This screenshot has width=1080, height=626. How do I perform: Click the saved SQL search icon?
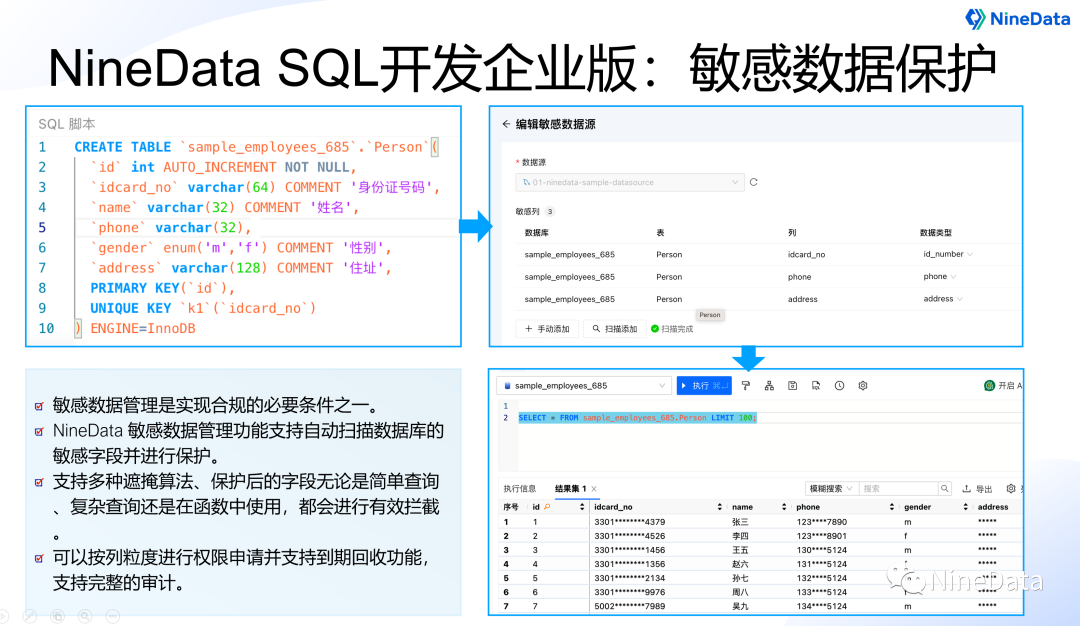pyautogui.click(x=816, y=386)
